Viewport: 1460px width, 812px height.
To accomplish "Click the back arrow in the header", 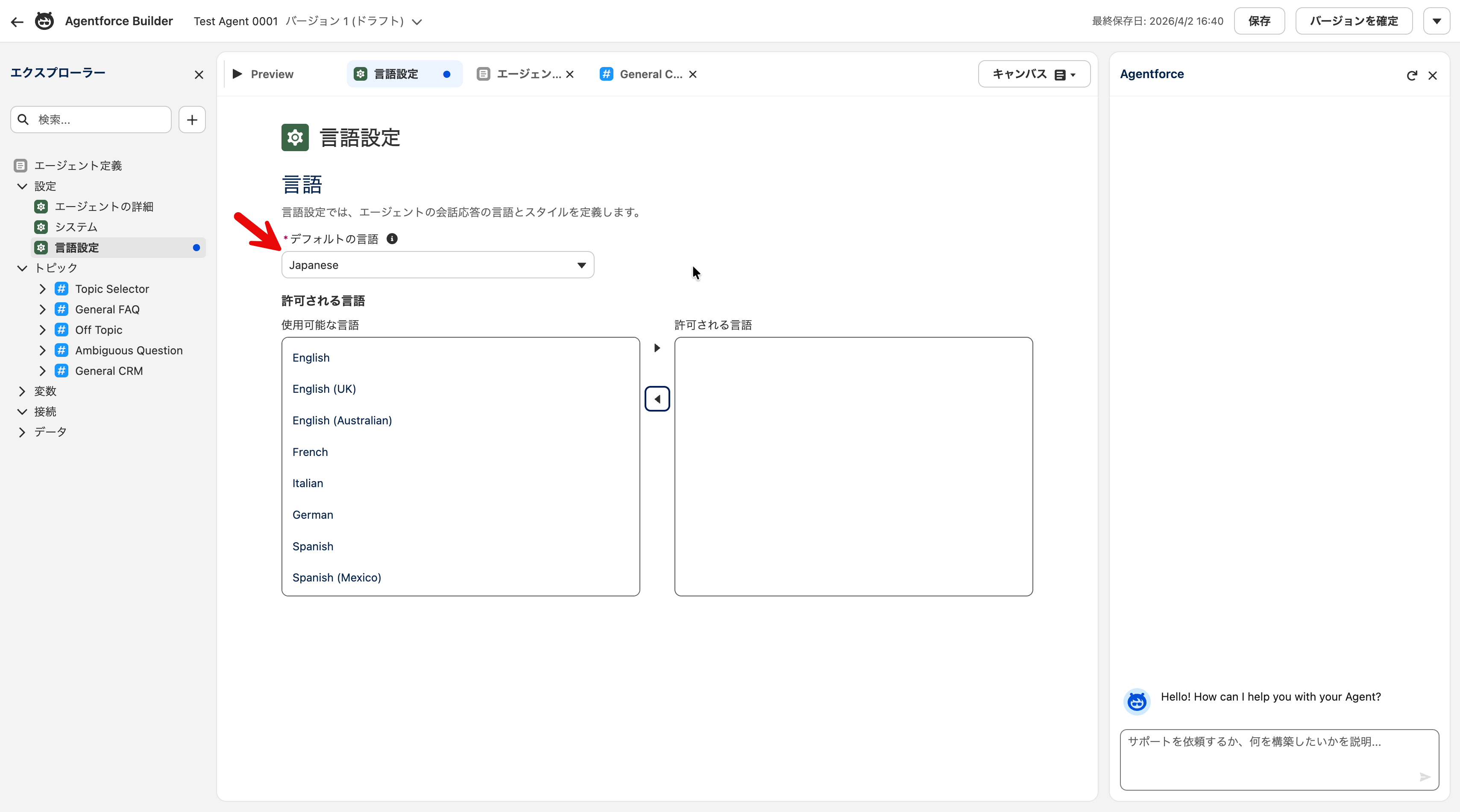I will tap(17, 21).
